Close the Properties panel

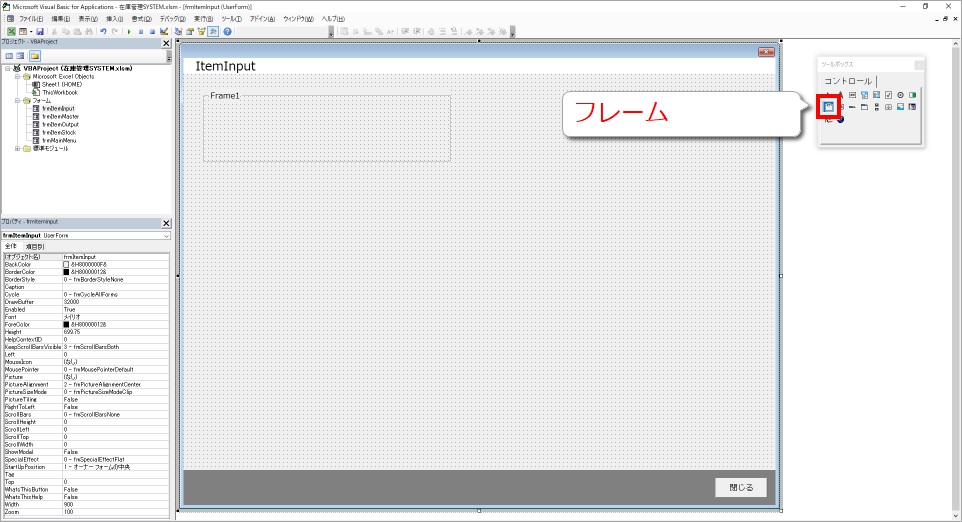pos(166,223)
